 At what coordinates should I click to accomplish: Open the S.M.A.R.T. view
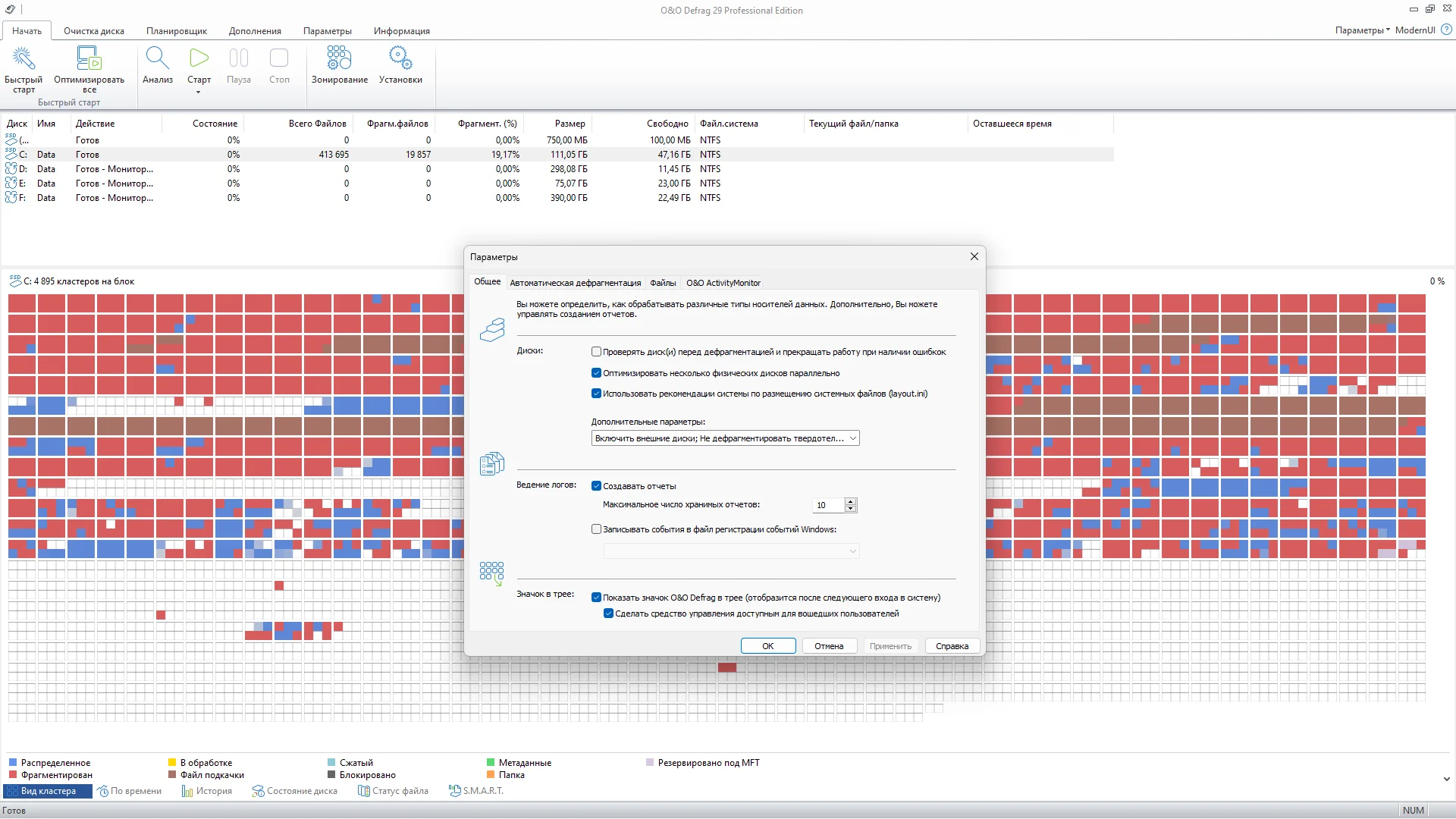(476, 791)
